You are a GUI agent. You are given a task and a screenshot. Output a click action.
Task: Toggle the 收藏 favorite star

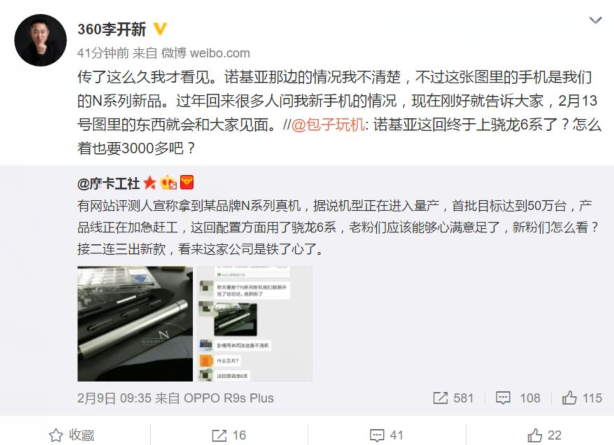pyautogui.click(x=72, y=435)
